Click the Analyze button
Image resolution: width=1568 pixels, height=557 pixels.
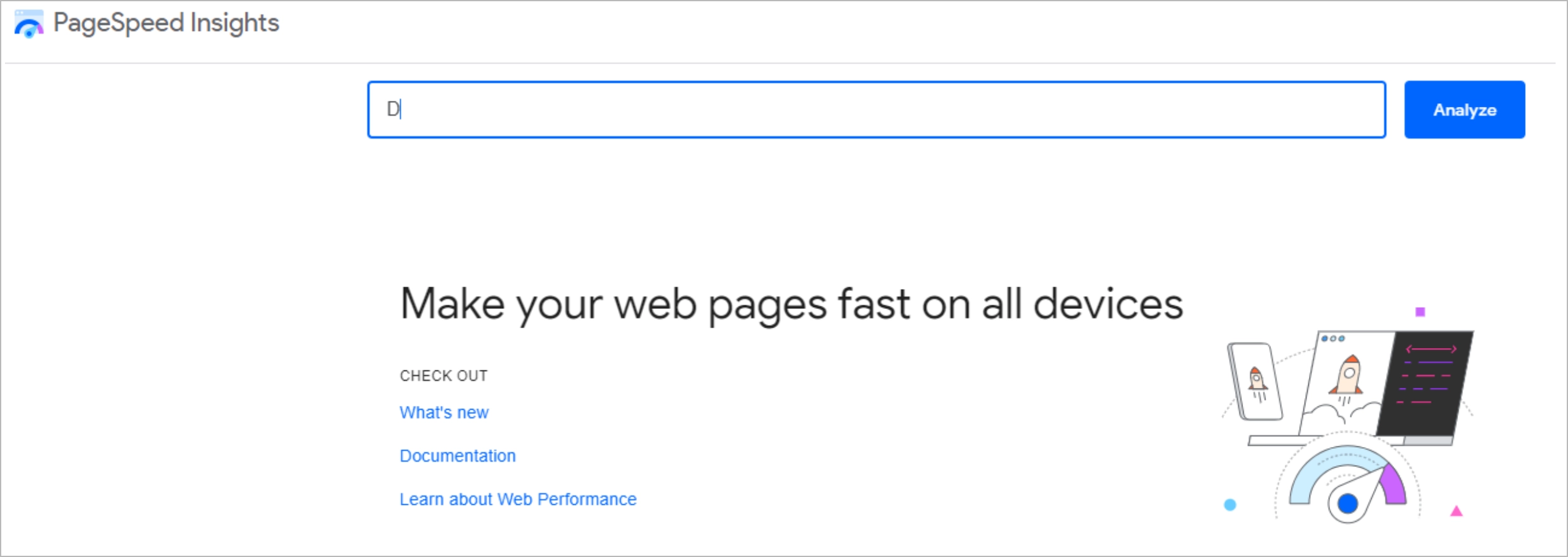point(1464,109)
